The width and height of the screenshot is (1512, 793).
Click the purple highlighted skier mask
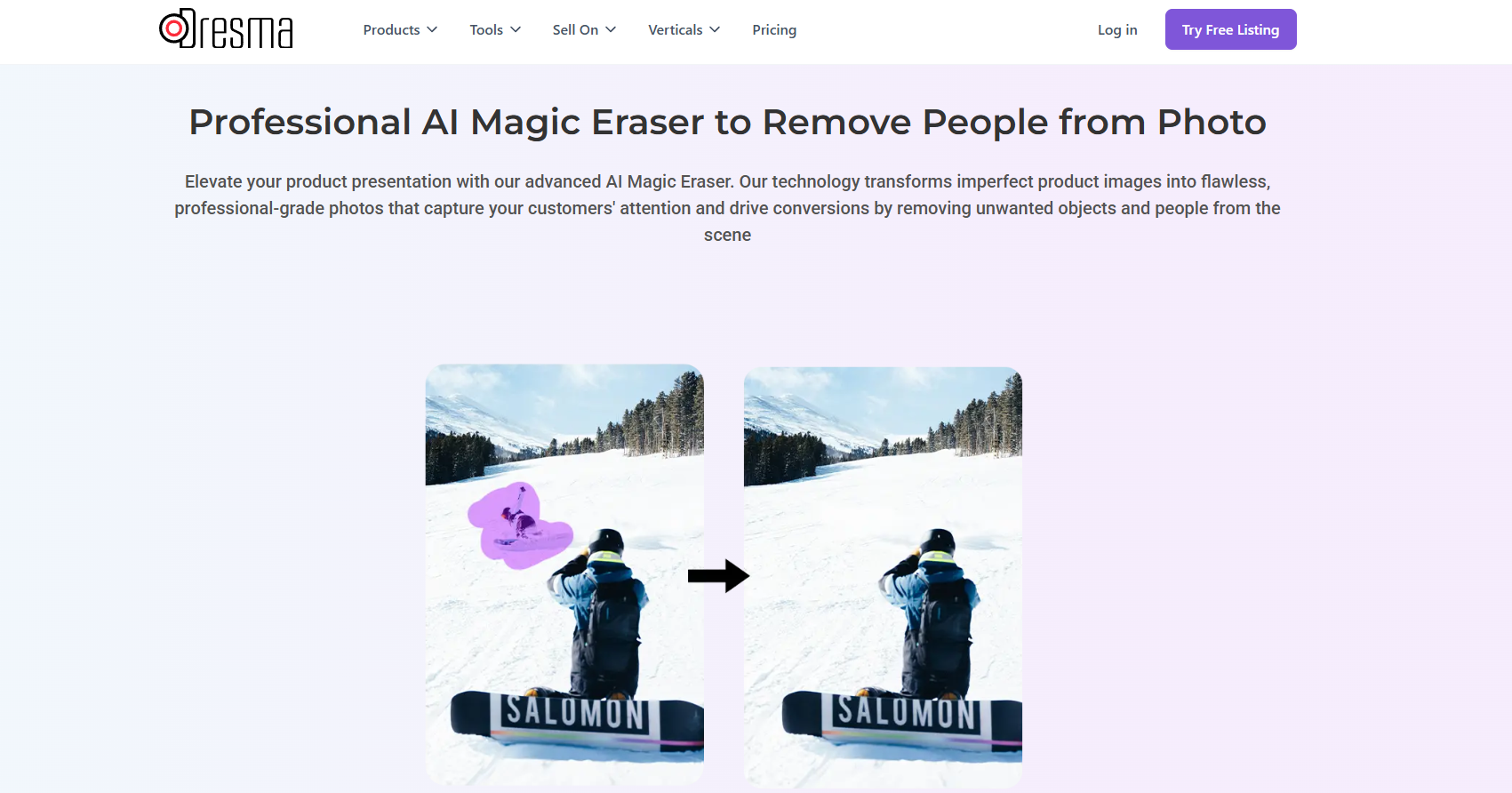[x=519, y=526]
